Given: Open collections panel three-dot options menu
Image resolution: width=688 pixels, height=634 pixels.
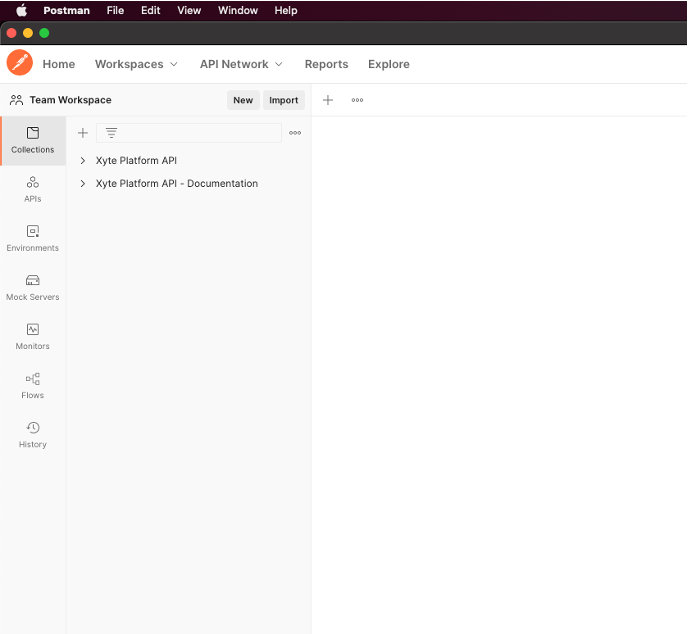Looking at the screenshot, I should 295,133.
